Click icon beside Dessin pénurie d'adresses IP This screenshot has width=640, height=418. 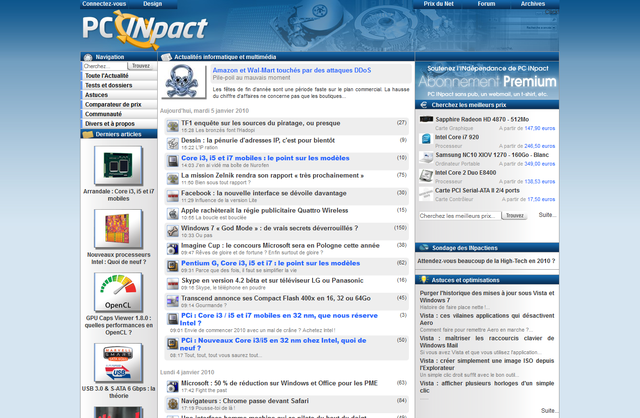(173, 144)
